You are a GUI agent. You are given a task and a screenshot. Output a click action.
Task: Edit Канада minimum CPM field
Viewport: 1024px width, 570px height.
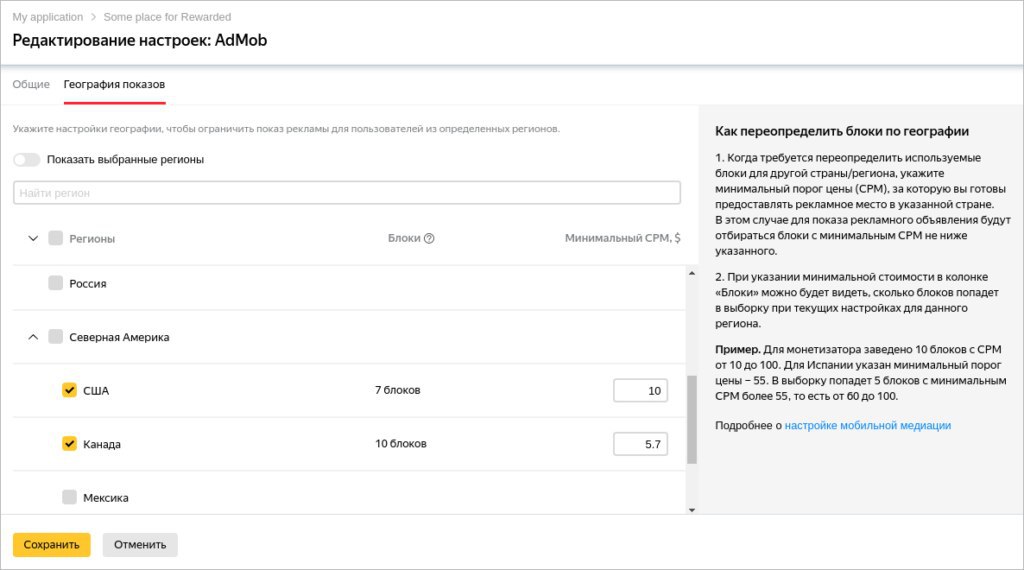(640, 444)
